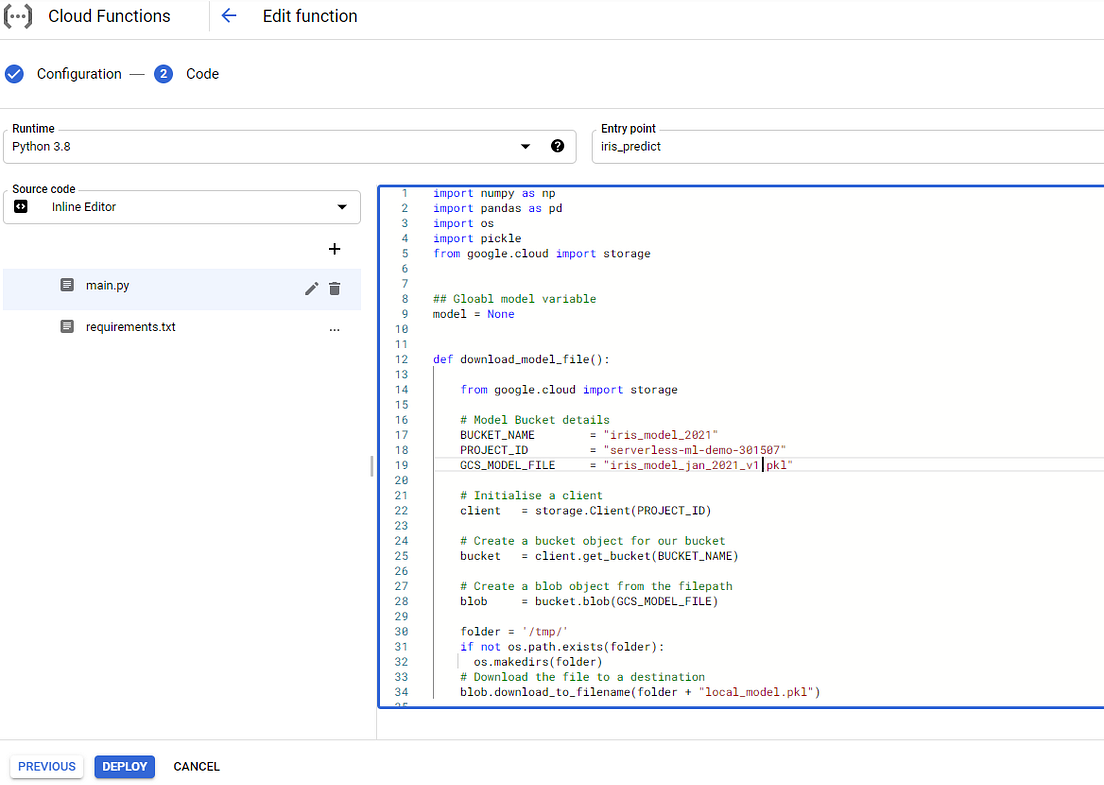Go to the Configuration step
The width and height of the screenshot is (1104, 785).
click(x=78, y=74)
